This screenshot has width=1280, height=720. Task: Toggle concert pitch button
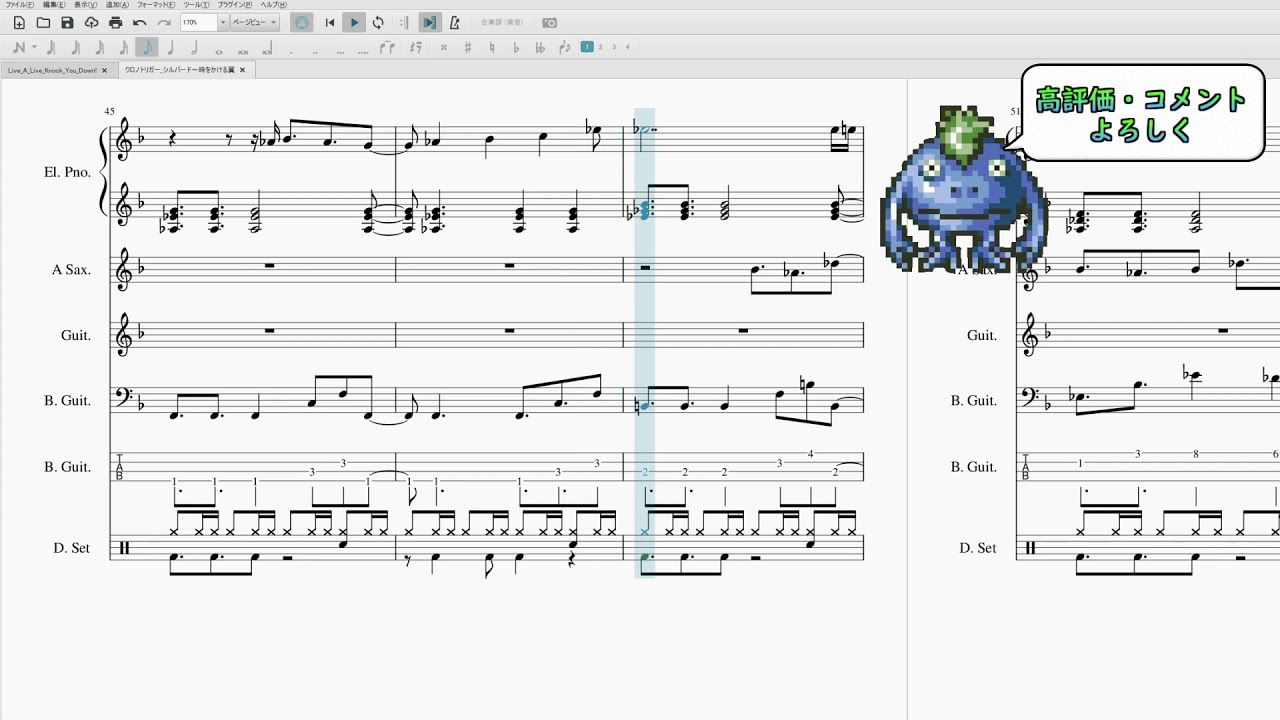coord(501,22)
